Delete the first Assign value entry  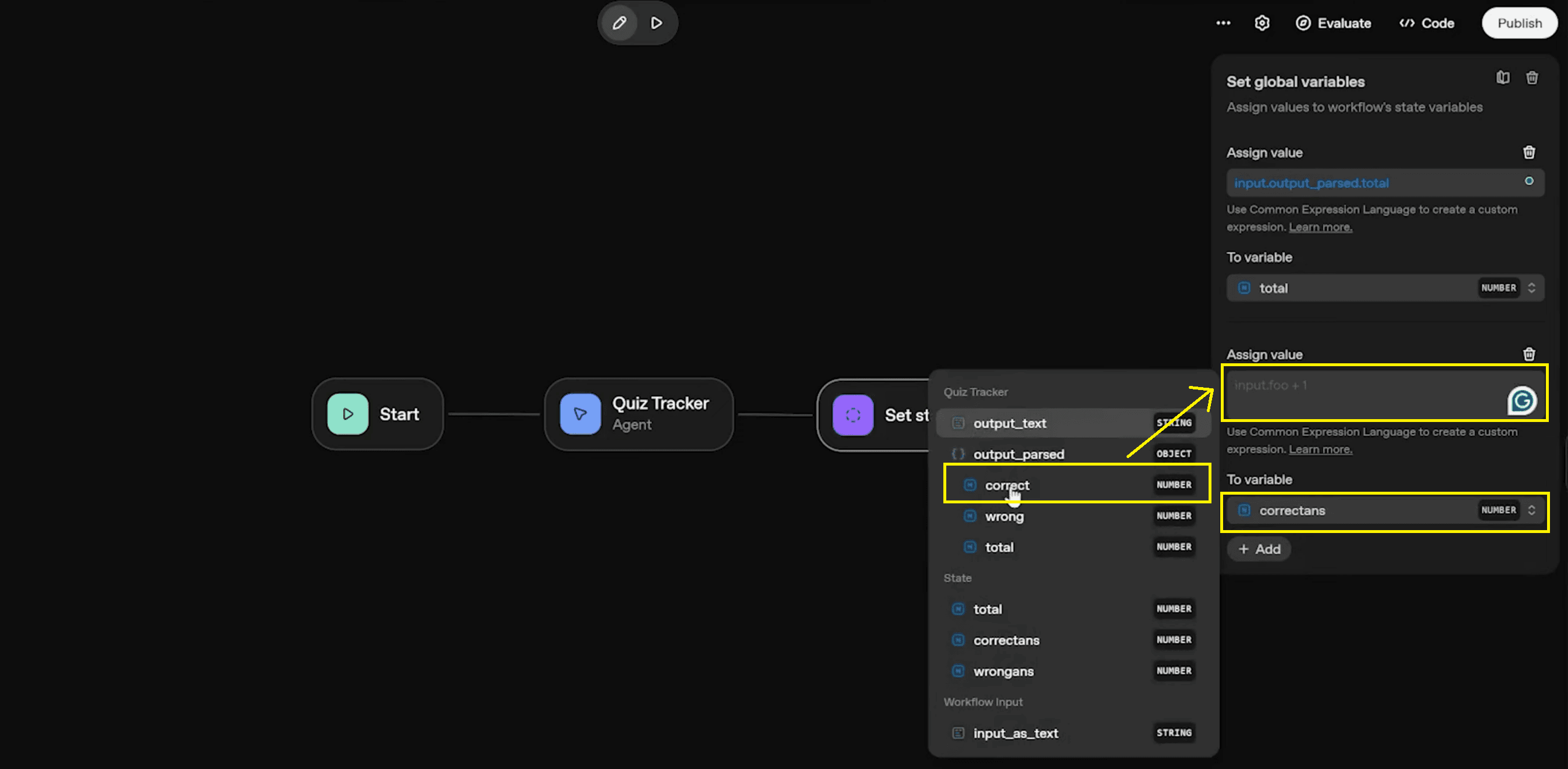point(1528,152)
